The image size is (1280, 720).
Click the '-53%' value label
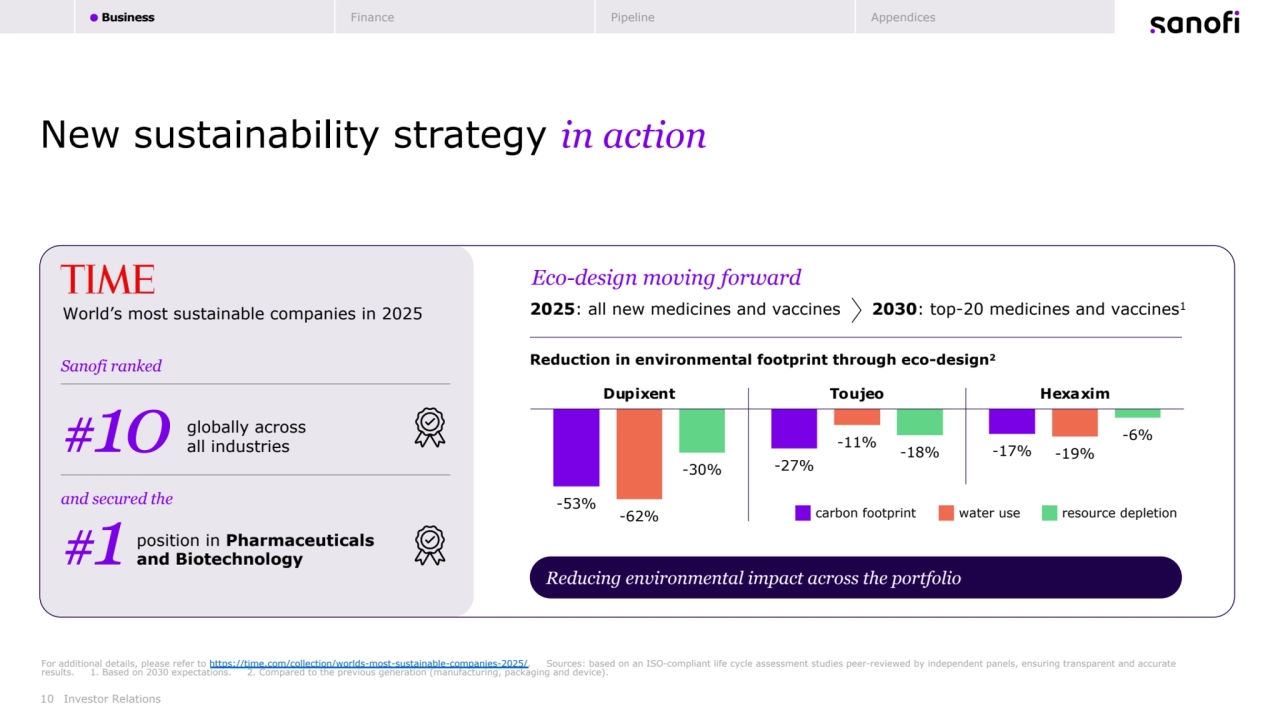point(576,503)
